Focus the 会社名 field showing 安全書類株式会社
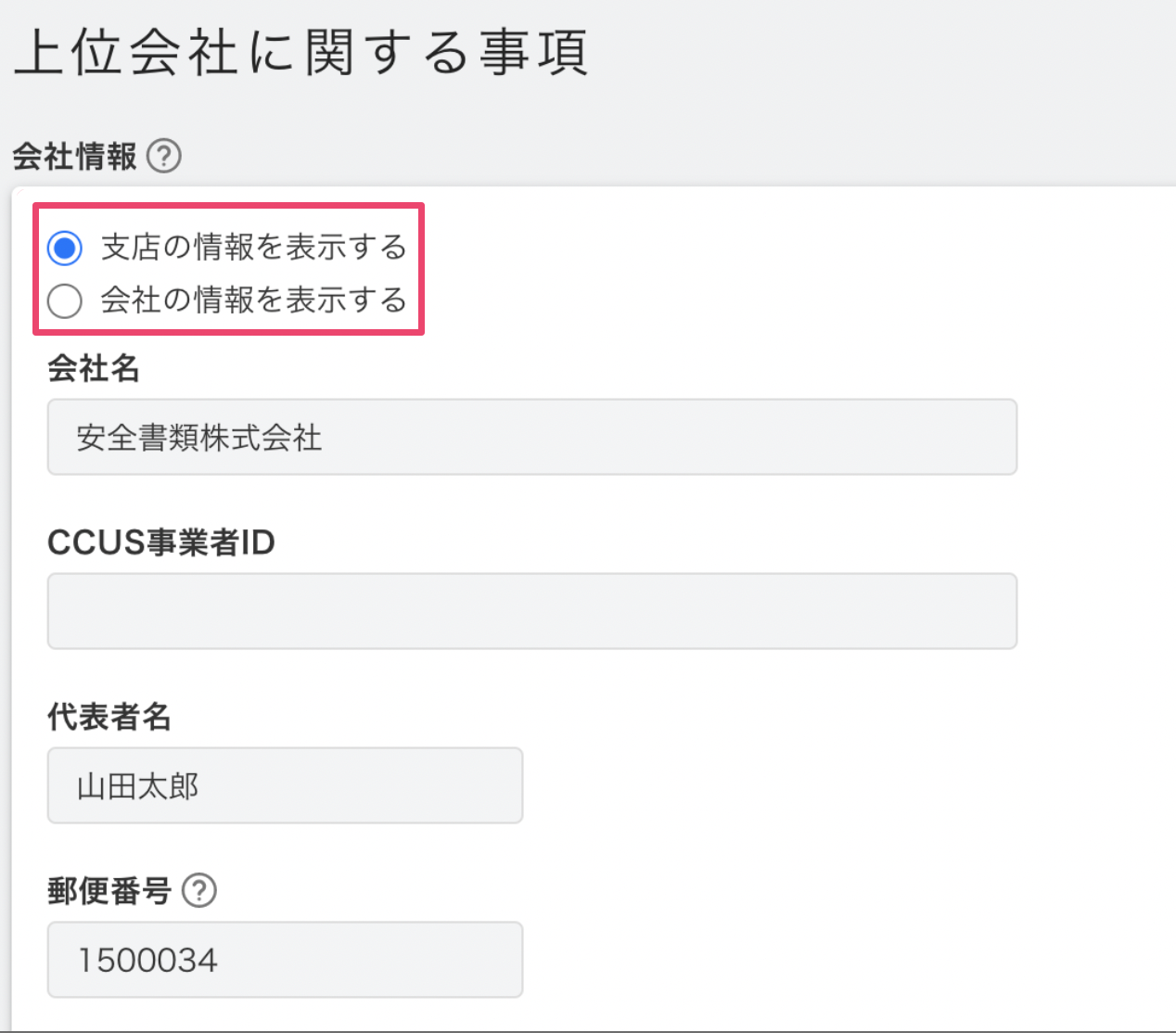Image resolution: width=1176 pixels, height=1033 pixels. (532, 437)
